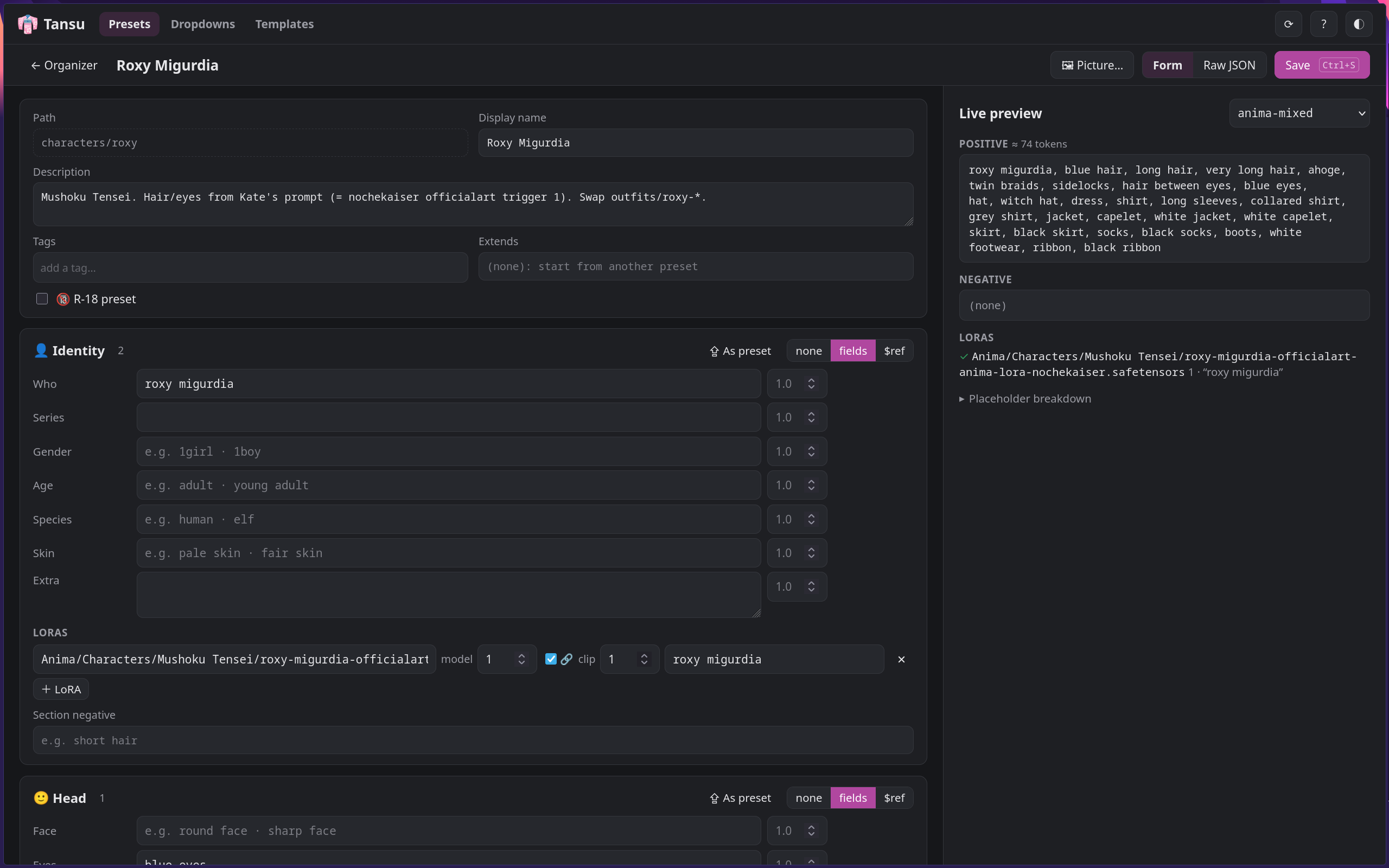Viewport: 1389px width, 868px height.
Task: Go back to Organizer
Action: tap(64, 66)
